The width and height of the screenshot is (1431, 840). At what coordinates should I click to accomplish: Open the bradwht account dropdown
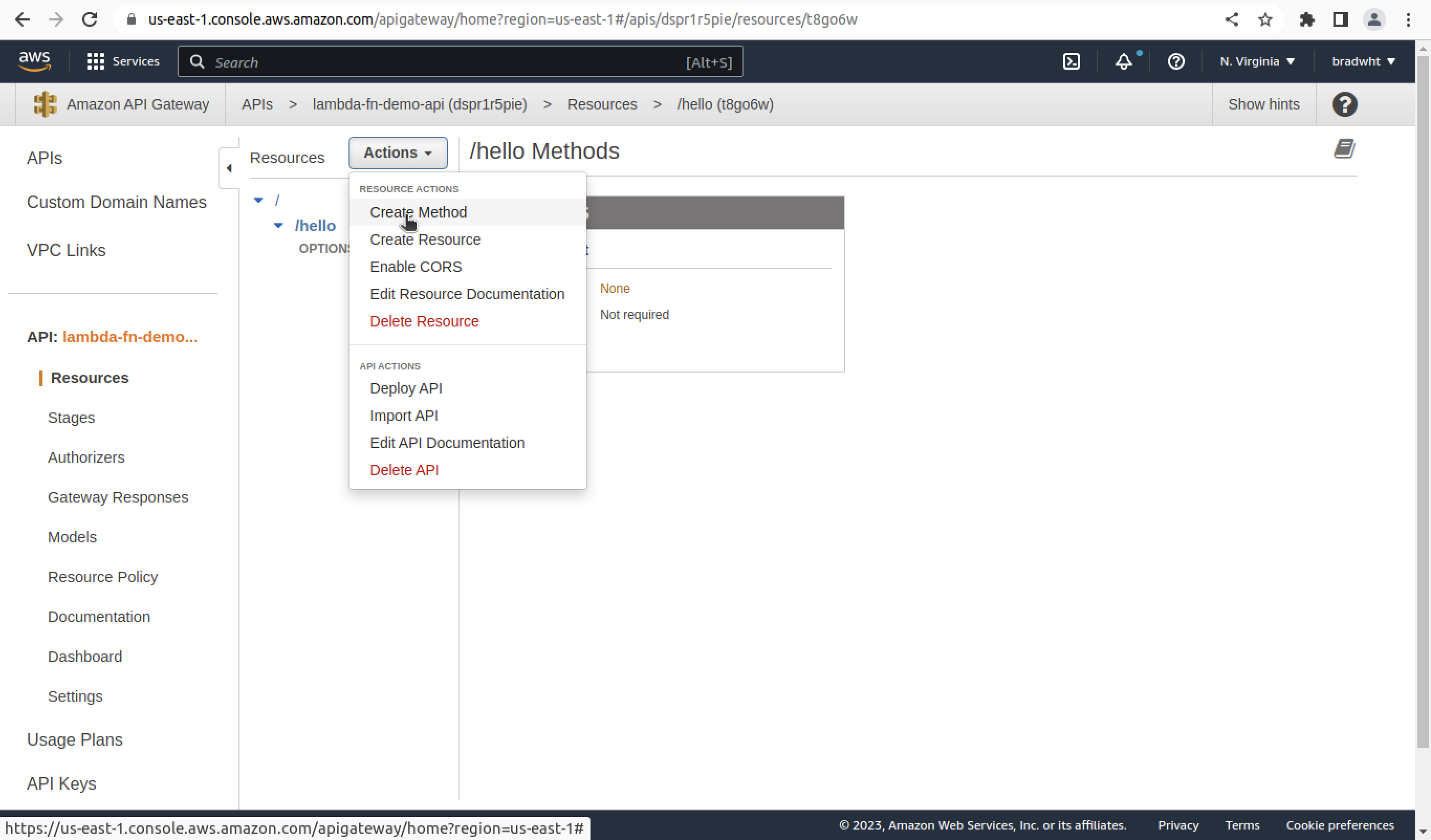pyautogui.click(x=1363, y=61)
